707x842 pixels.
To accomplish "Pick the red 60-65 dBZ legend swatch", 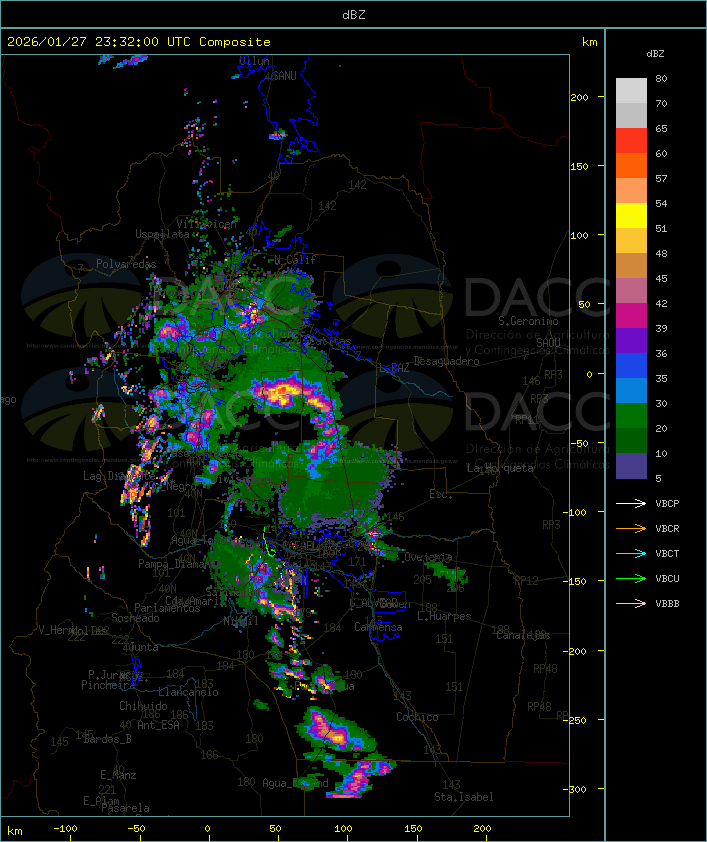I will tap(631, 141).
